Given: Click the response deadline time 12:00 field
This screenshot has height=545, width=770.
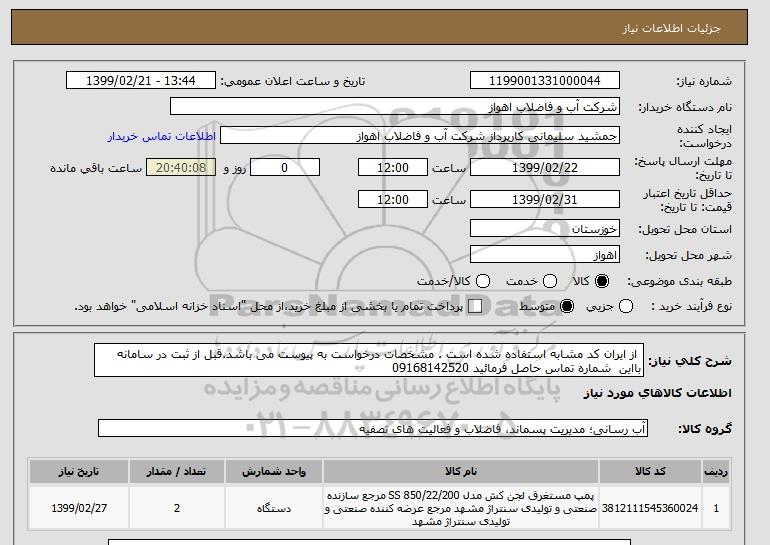Looking at the screenshot, I should click(x=393, y=167).
